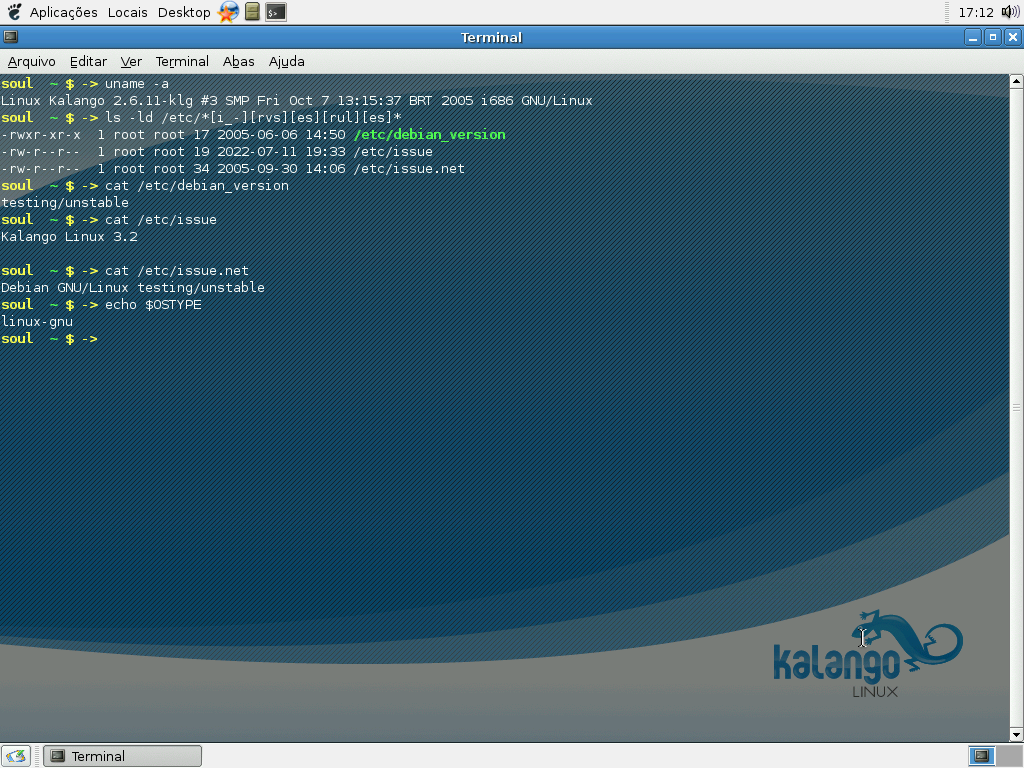Close the Terminal window
This screenshot has height=768, width=1024.
point(1013,37)
